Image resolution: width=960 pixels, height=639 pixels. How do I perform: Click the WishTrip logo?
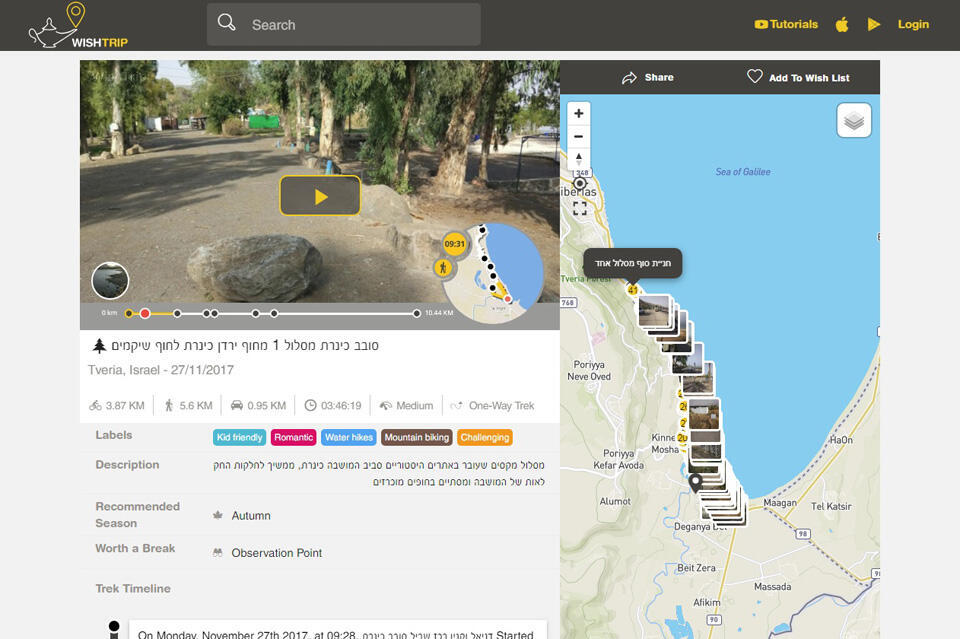[77, 25]
